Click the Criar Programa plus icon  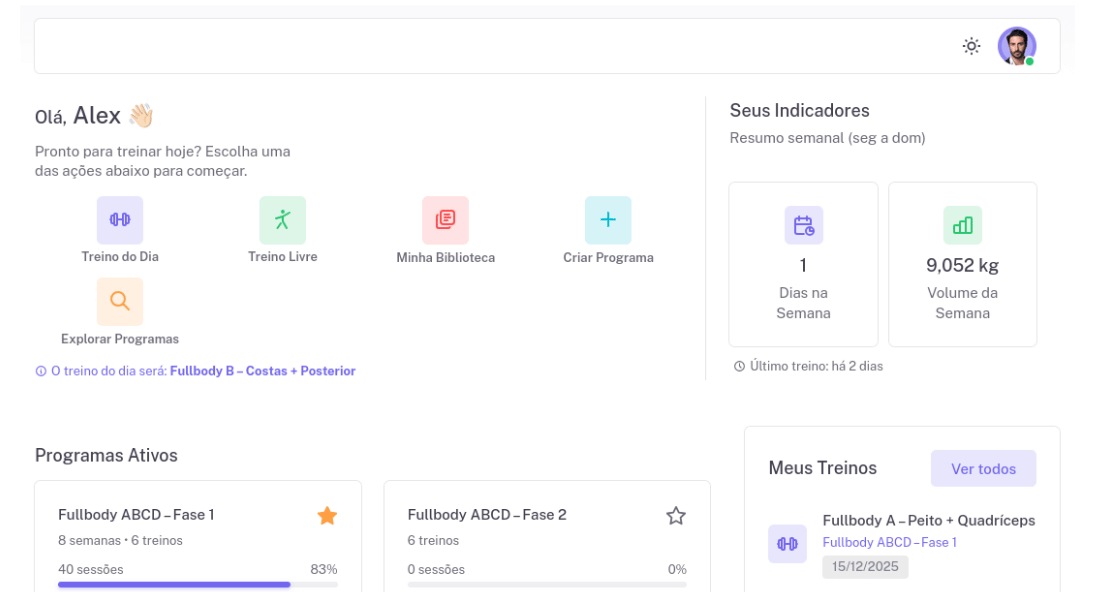tap(608, 220)
